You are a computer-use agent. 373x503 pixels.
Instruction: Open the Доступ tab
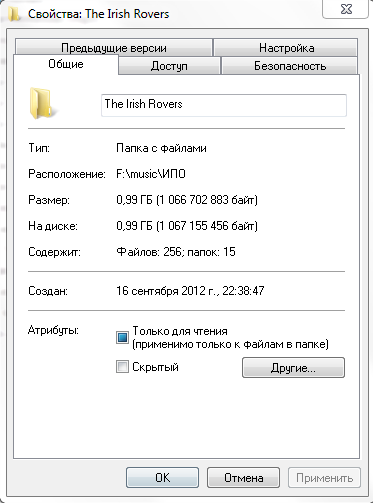point(169,66)
